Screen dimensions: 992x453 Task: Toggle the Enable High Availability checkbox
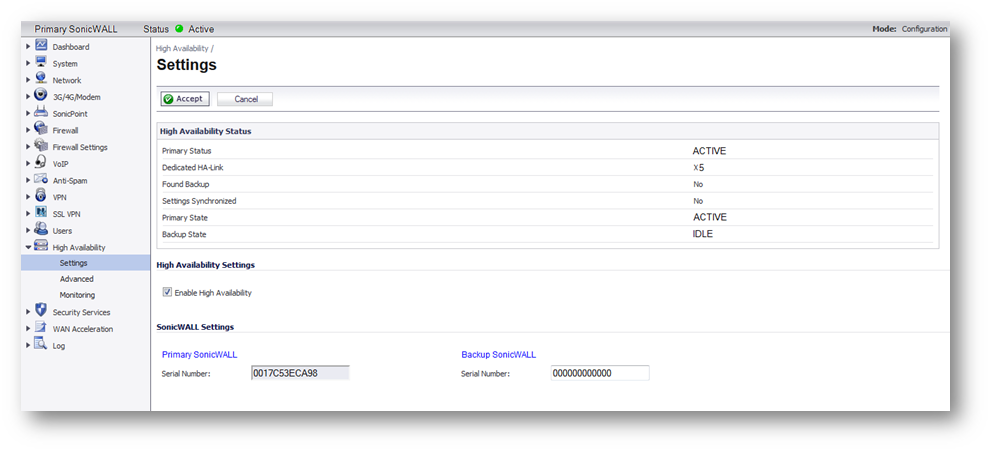(167, 293)
